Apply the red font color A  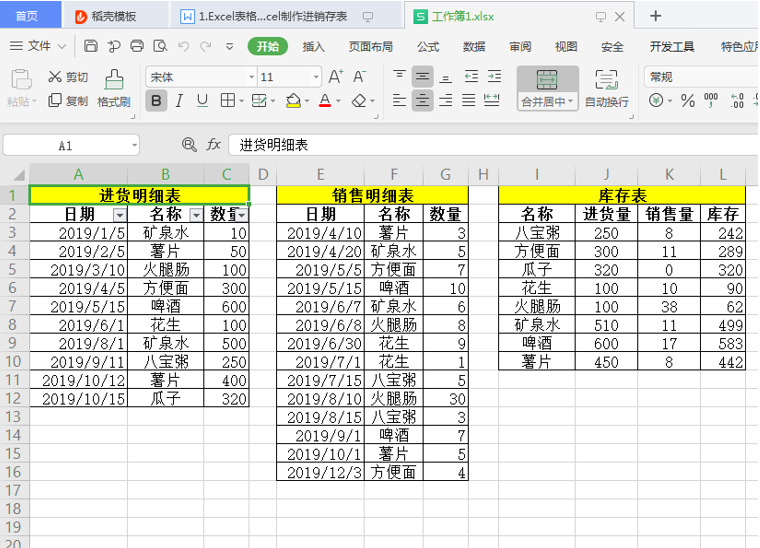pyautogui.click(x=325, y=101)
